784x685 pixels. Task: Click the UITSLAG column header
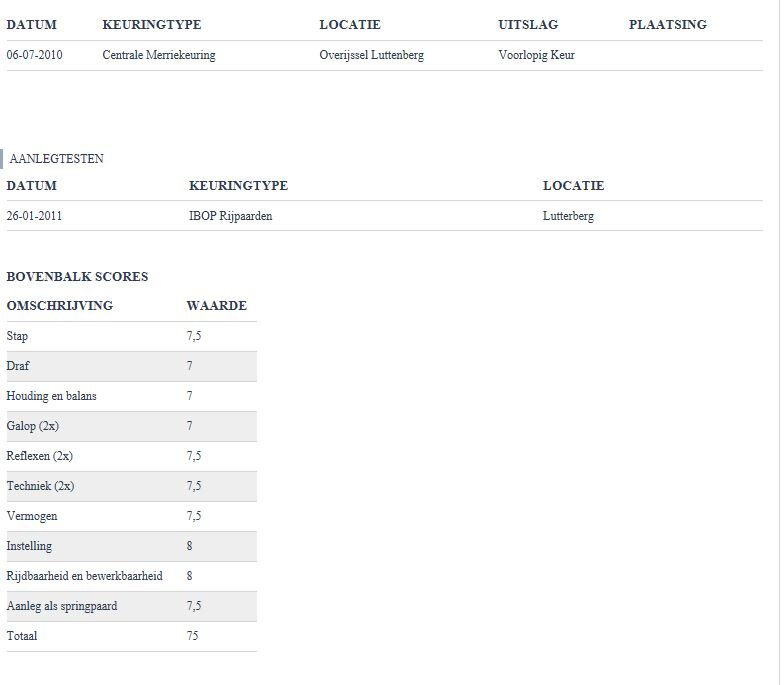coord(528,25)
